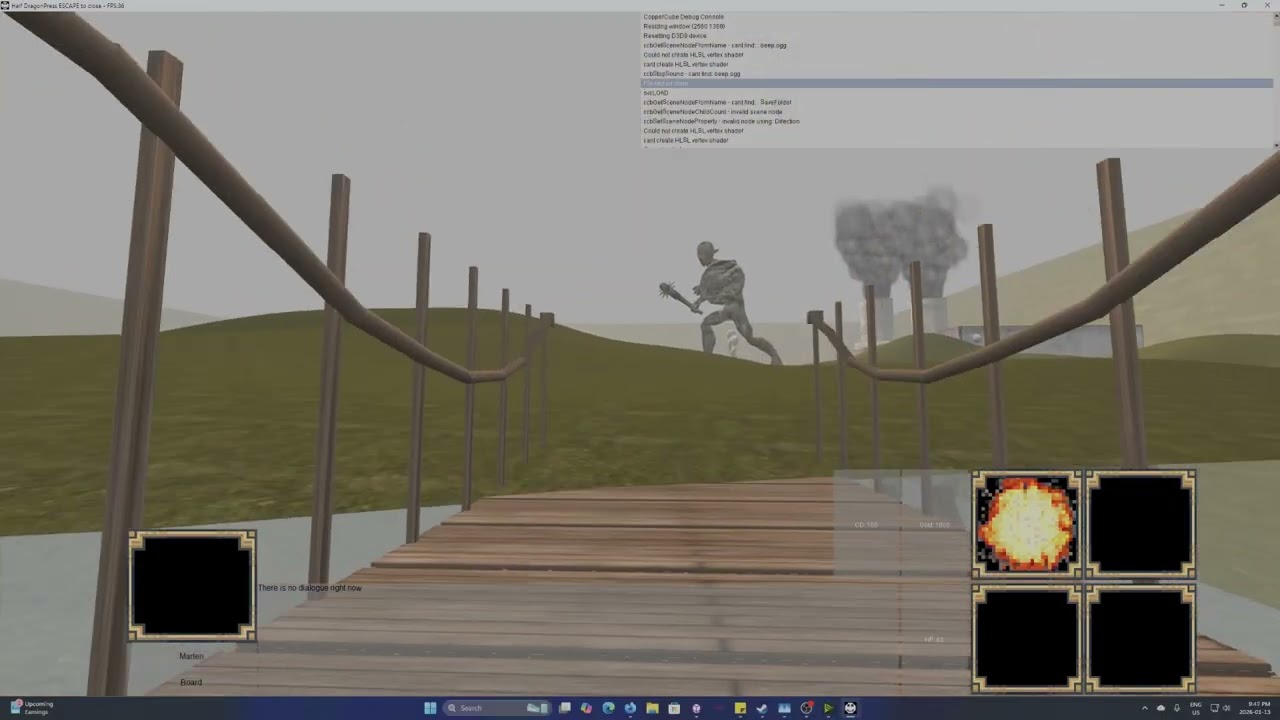Screen dimensions: 1280x720
Task: Click 'ccbStopSound - cant find: beep.ogg' line
Action: [692, 74]
